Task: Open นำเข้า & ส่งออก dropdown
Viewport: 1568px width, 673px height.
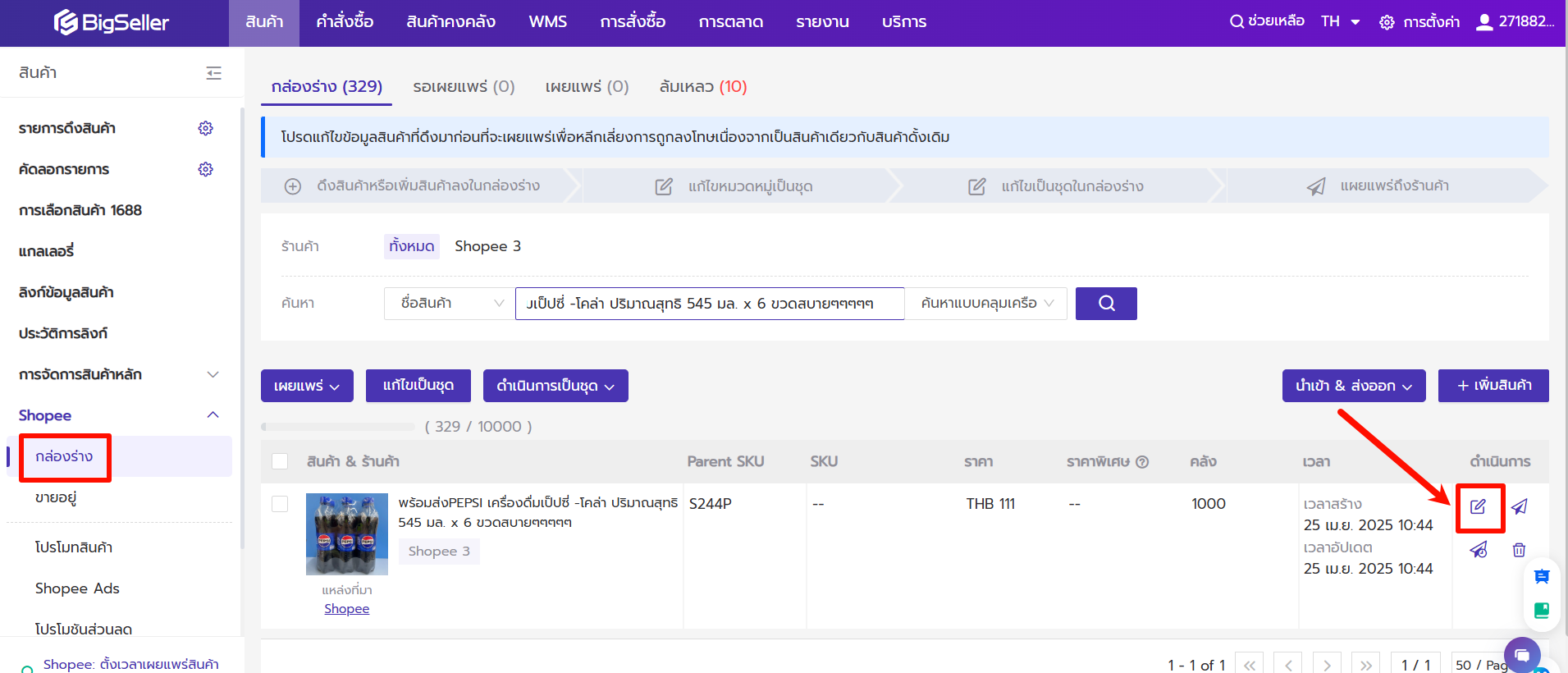Action: 1354,386
